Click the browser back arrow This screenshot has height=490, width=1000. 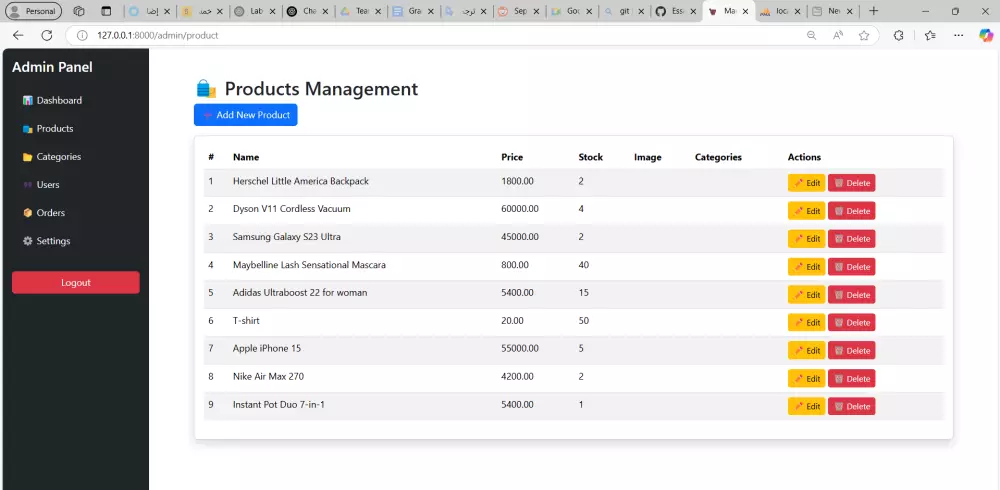(18, 35)
